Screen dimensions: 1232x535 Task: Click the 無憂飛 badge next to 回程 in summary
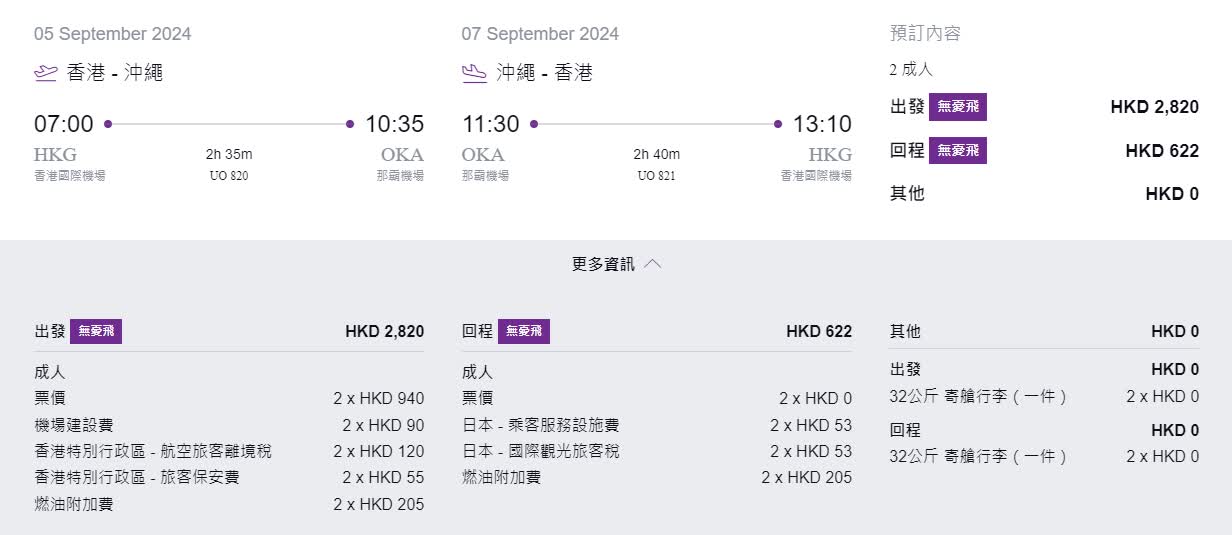958,151
